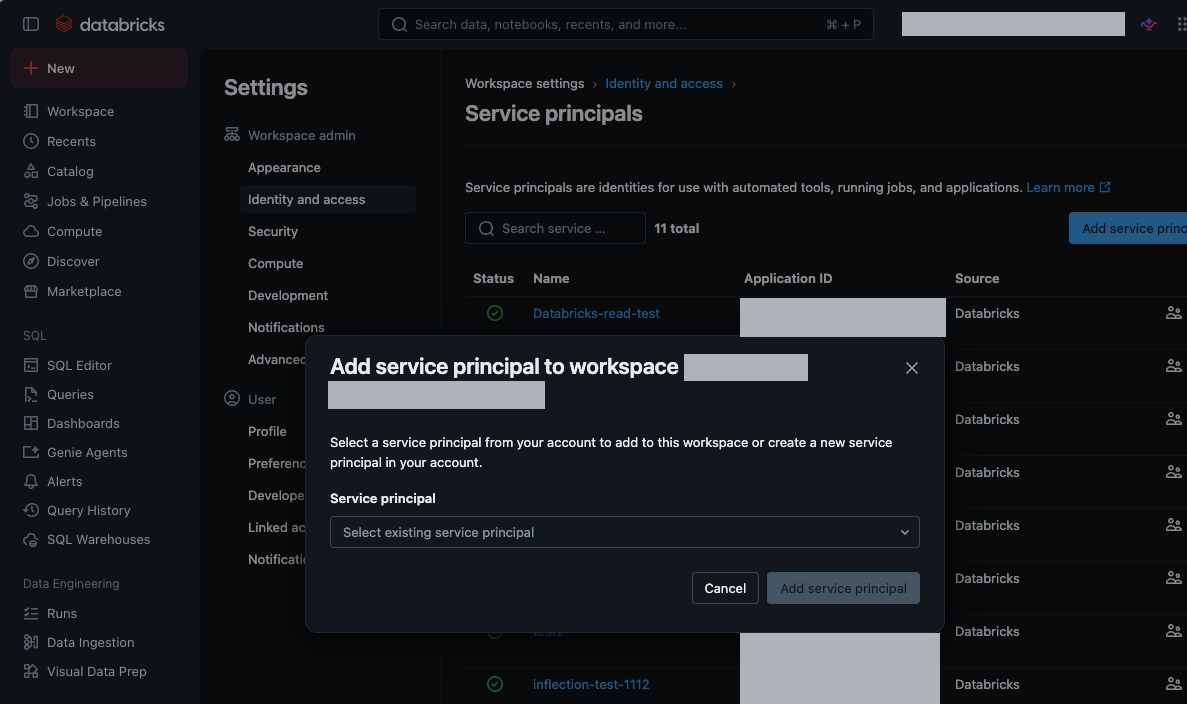The height and width of the screenshot is (704, 1187).
Task: Click the Genie Agents icon
Action: 31,452
